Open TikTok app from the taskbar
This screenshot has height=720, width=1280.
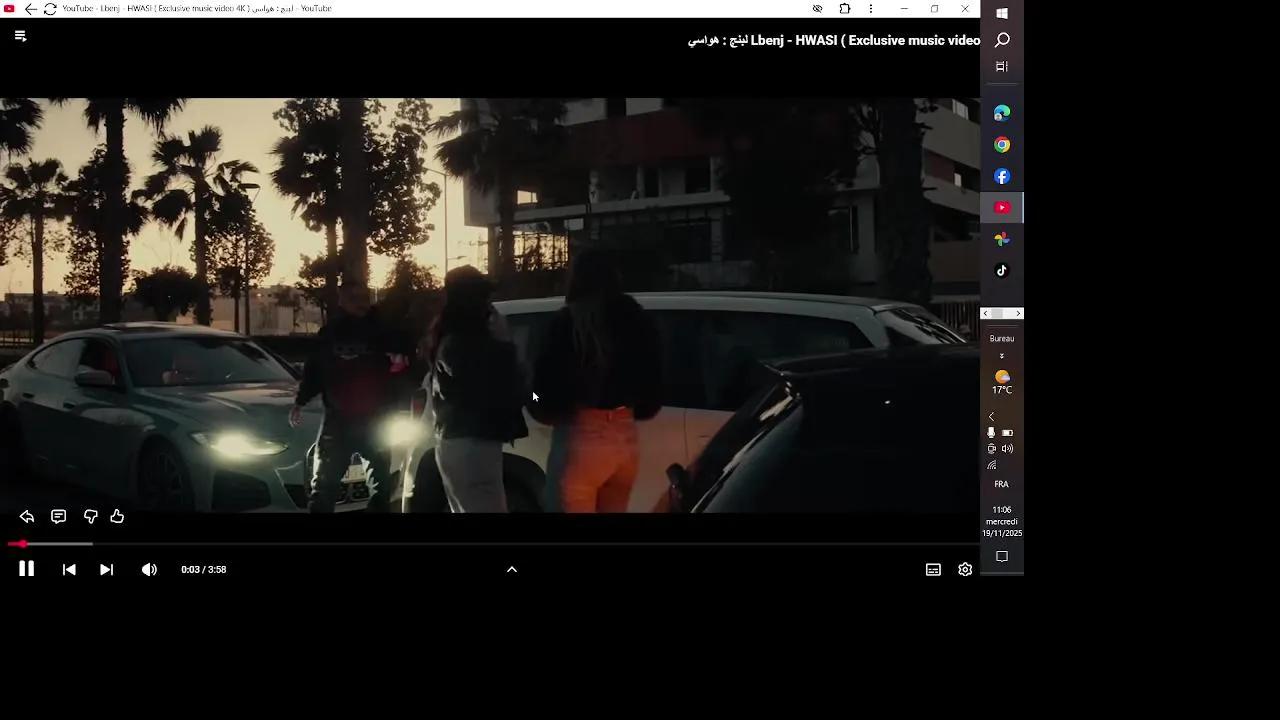pos(1002,271)
